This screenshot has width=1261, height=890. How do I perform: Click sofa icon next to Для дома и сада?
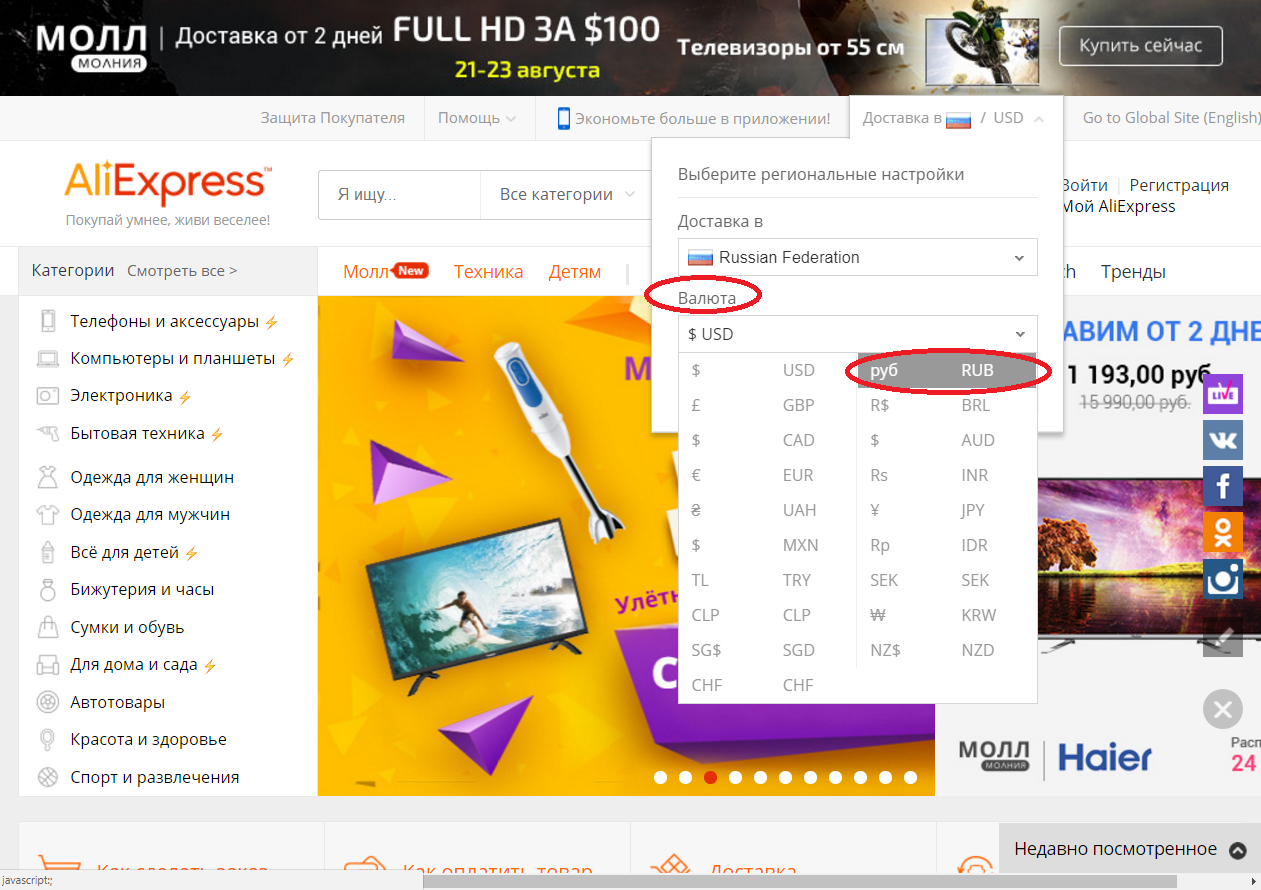click(x=47, y=665)
